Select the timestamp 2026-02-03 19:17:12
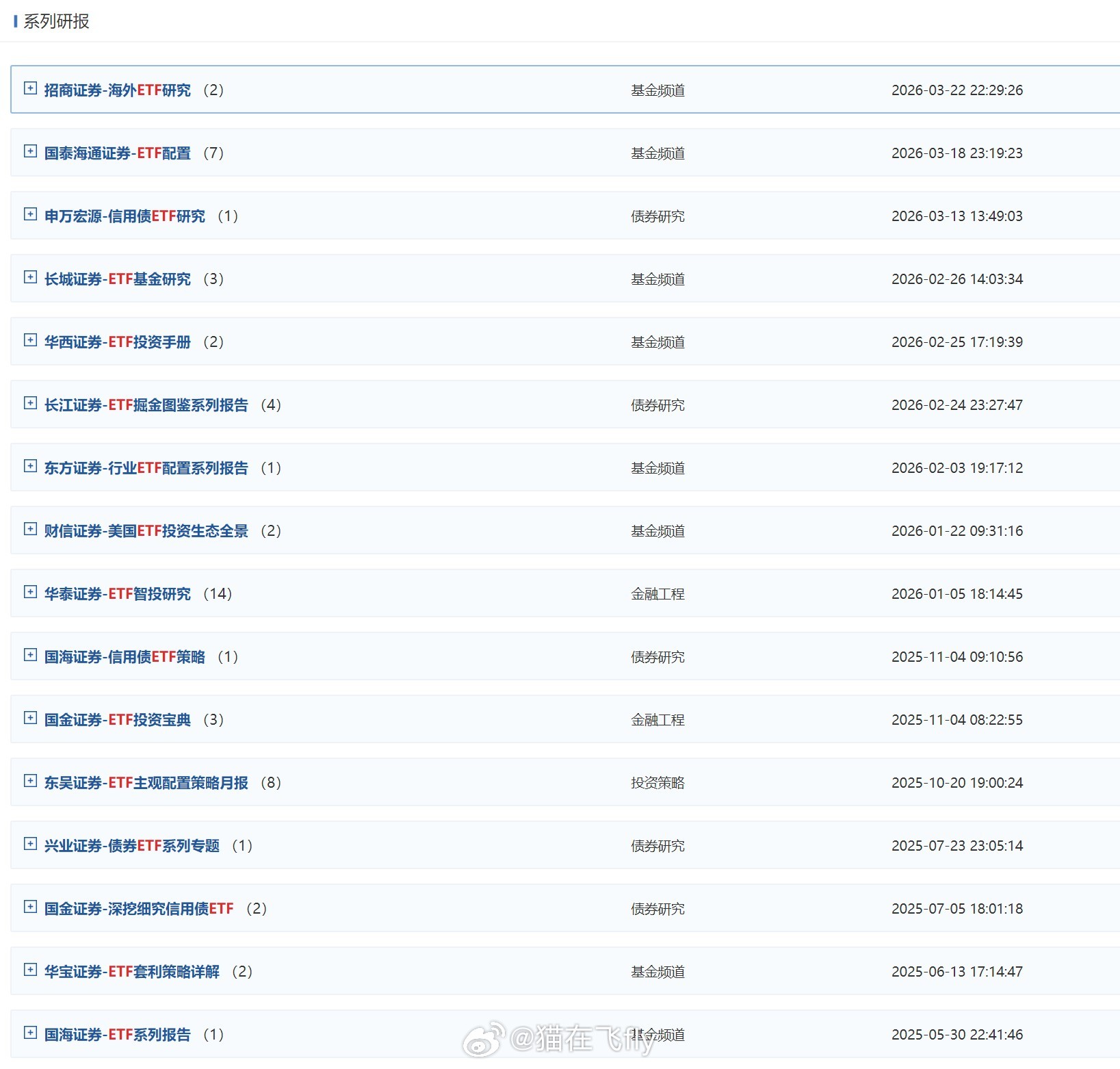The height and width of the screenshot is (1069, 1120). [x=957, y=468]
